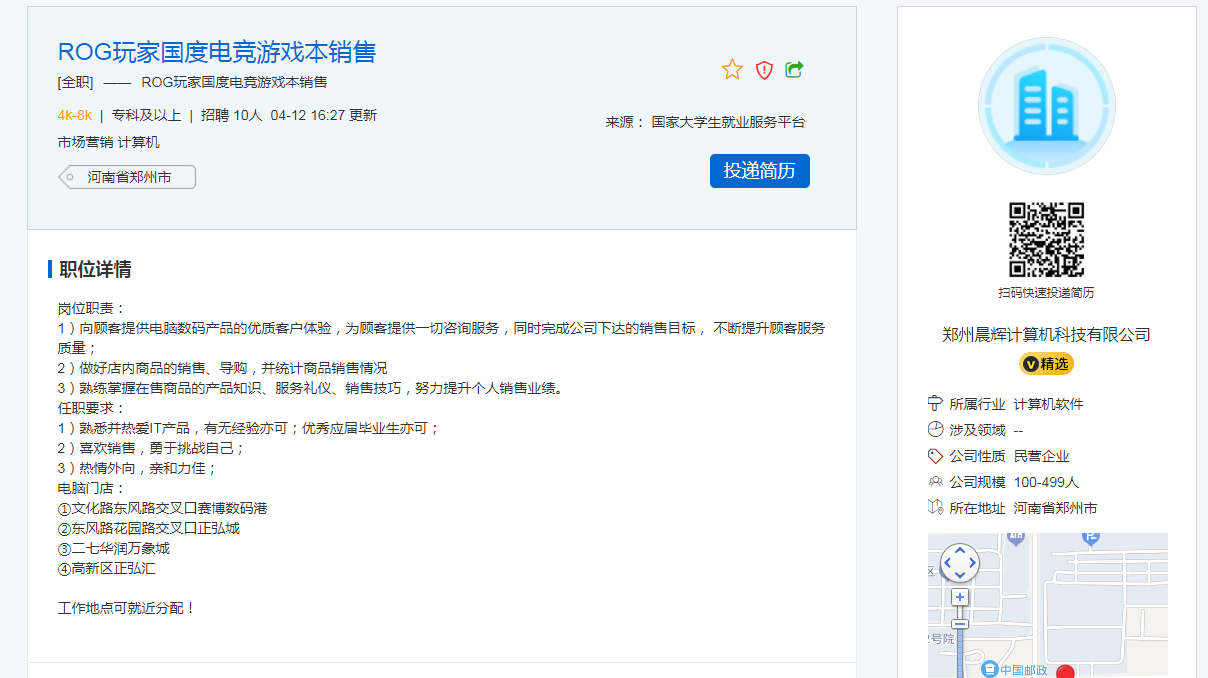Click the 国家大学生就业服务平台 source text
Viewport: 1208px width, 678px height.
pos(728,122)
